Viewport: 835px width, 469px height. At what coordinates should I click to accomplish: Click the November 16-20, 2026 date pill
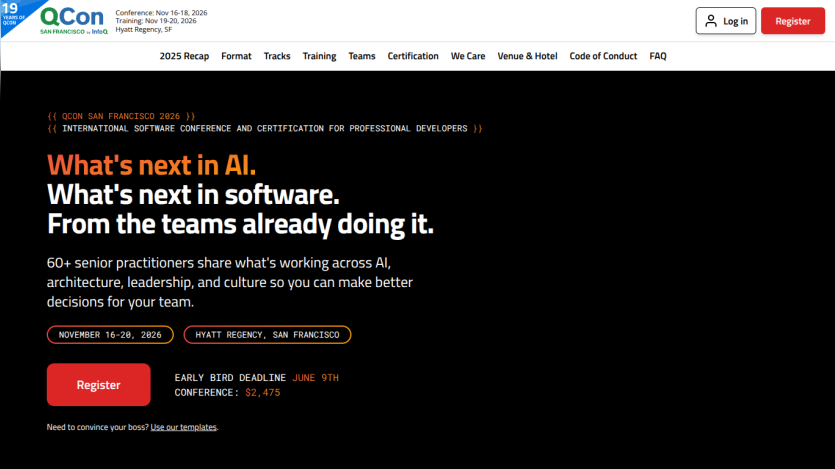pos(110,335)
